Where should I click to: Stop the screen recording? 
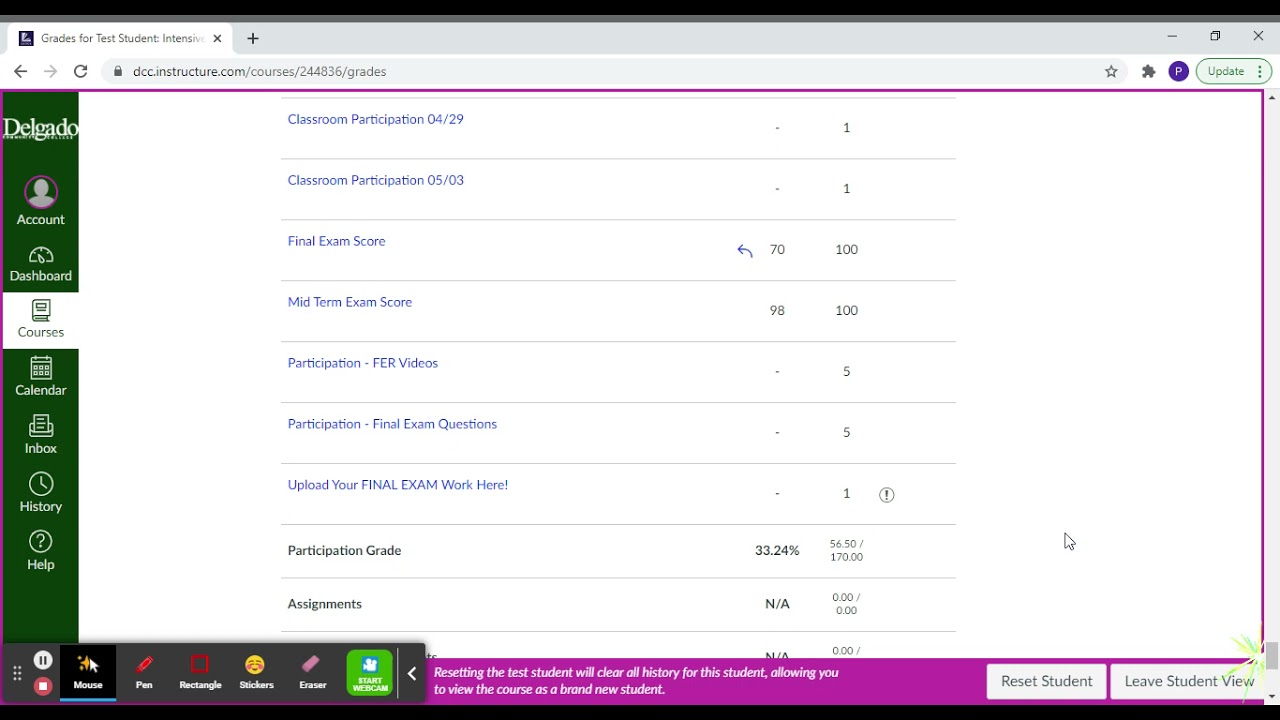[x=43, y=686]
